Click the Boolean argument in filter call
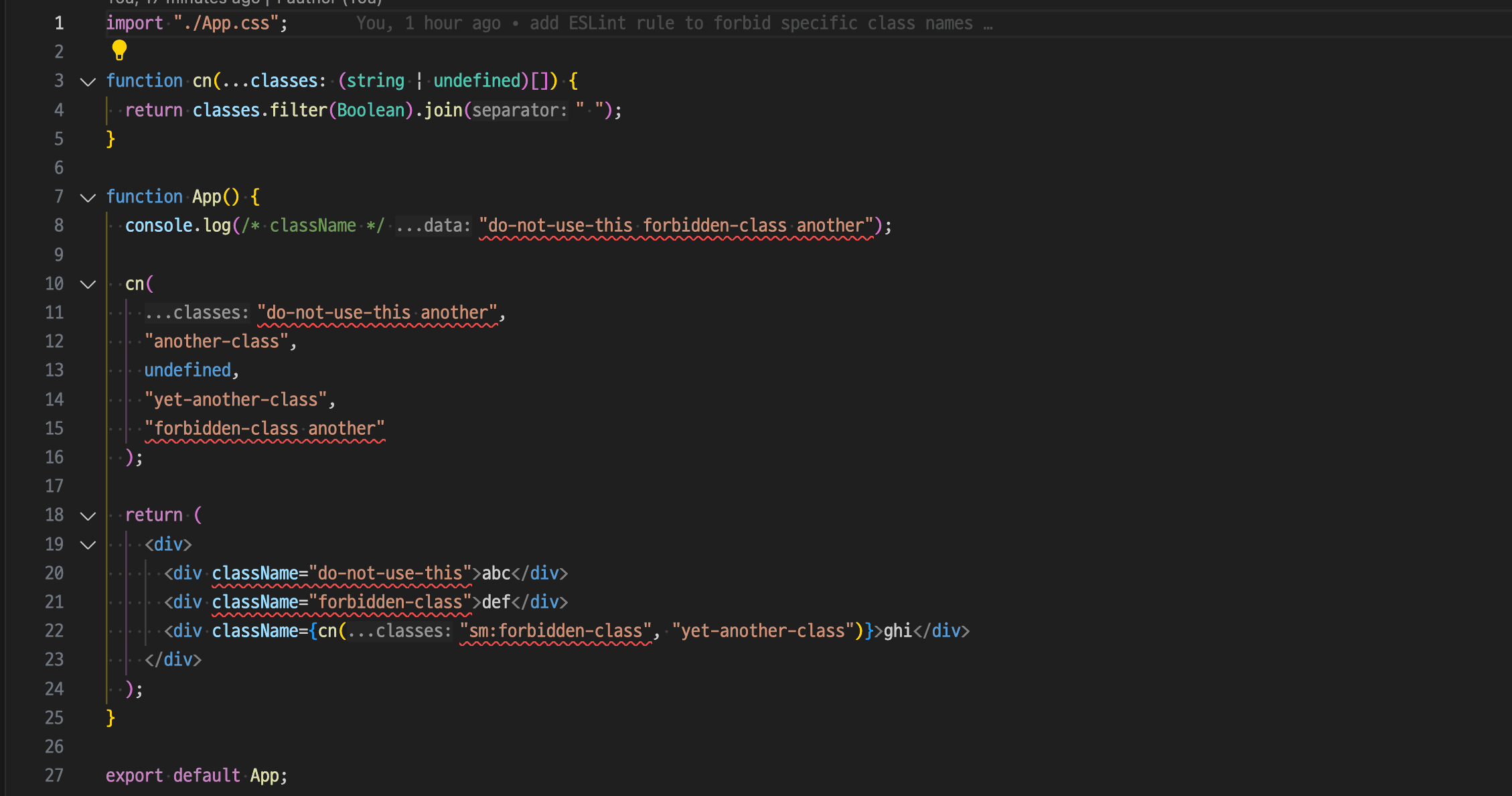Viewport: 1512px width, 796px height. tap(371, 111)
